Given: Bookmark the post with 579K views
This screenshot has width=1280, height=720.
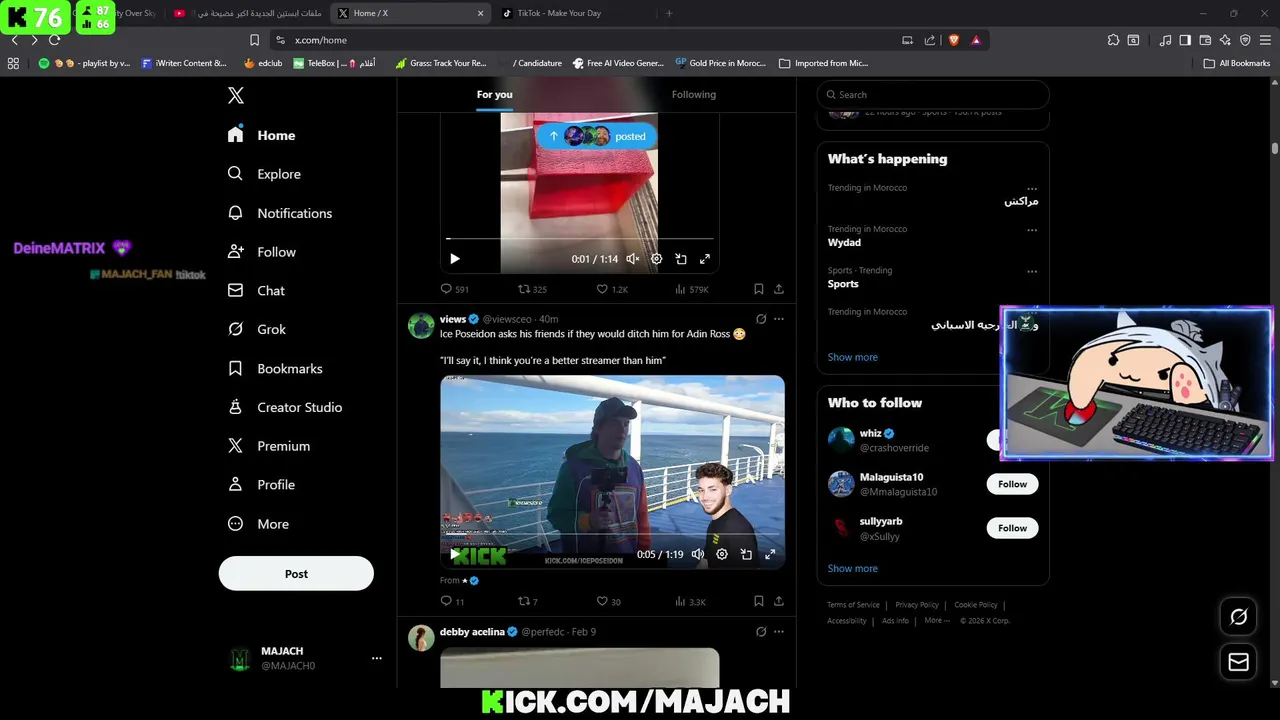Looking at the screenshot, I should click(759, 289).
